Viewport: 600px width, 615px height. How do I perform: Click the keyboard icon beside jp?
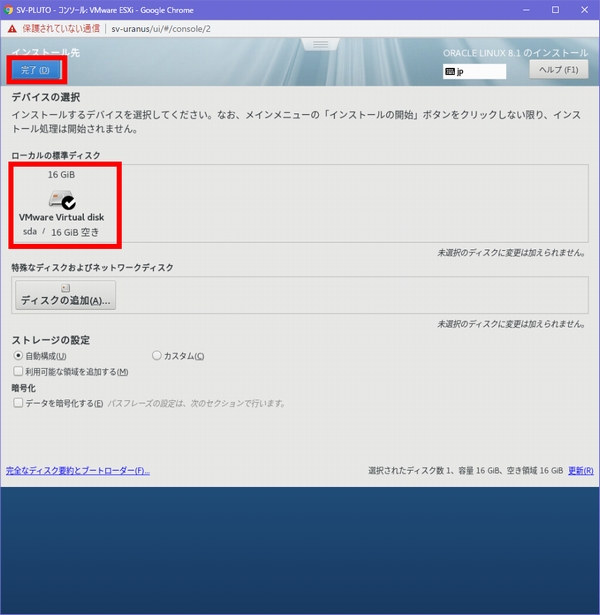click(450, 71)
